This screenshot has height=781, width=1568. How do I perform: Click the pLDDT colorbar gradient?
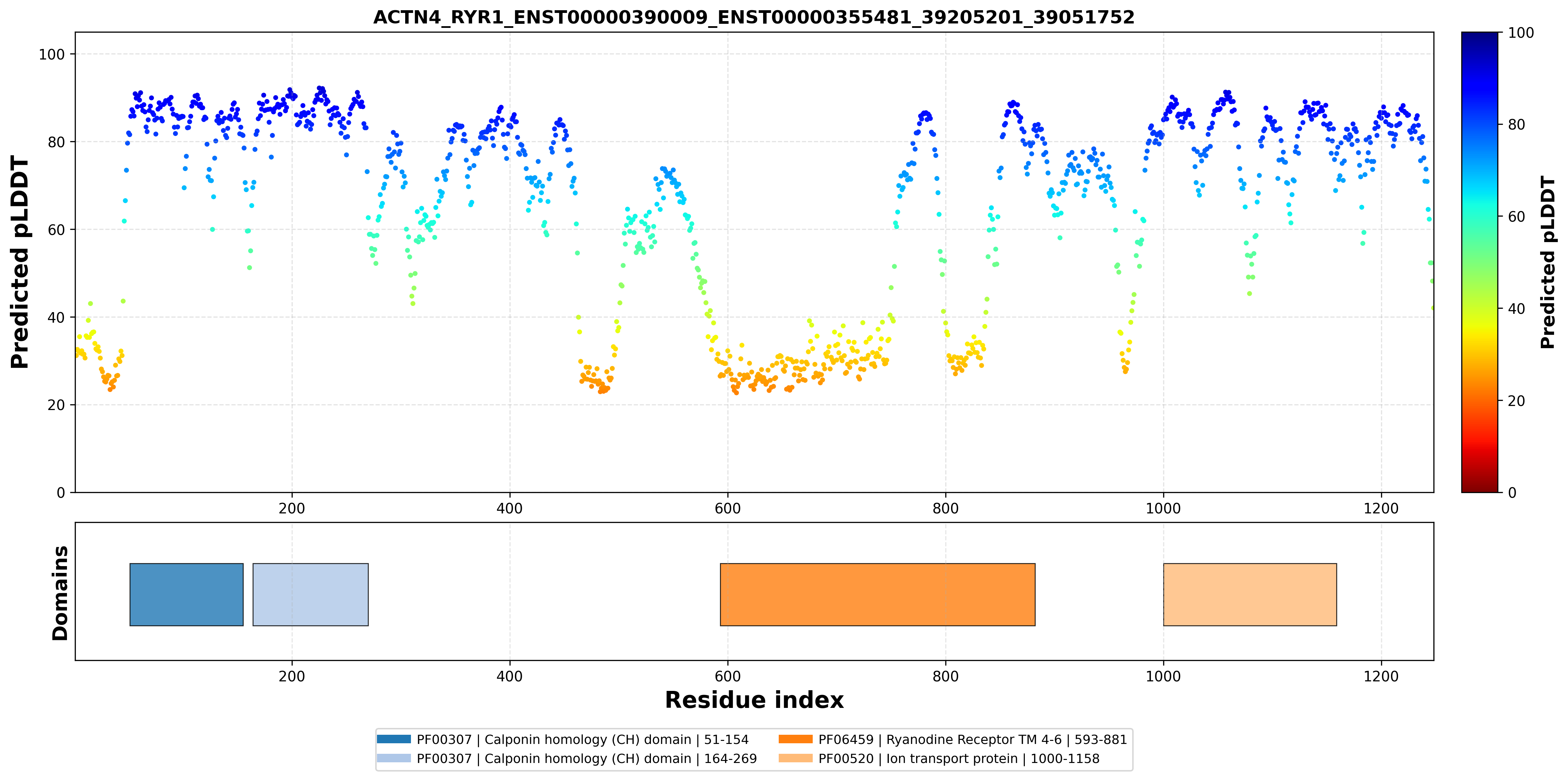pyautogui.click(x=1479, y=262)
